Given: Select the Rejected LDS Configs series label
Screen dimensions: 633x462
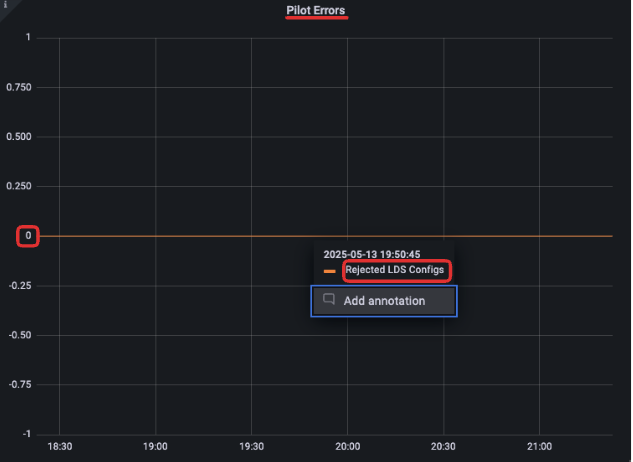Looking at the screenshot, I should tap(394, 270).
